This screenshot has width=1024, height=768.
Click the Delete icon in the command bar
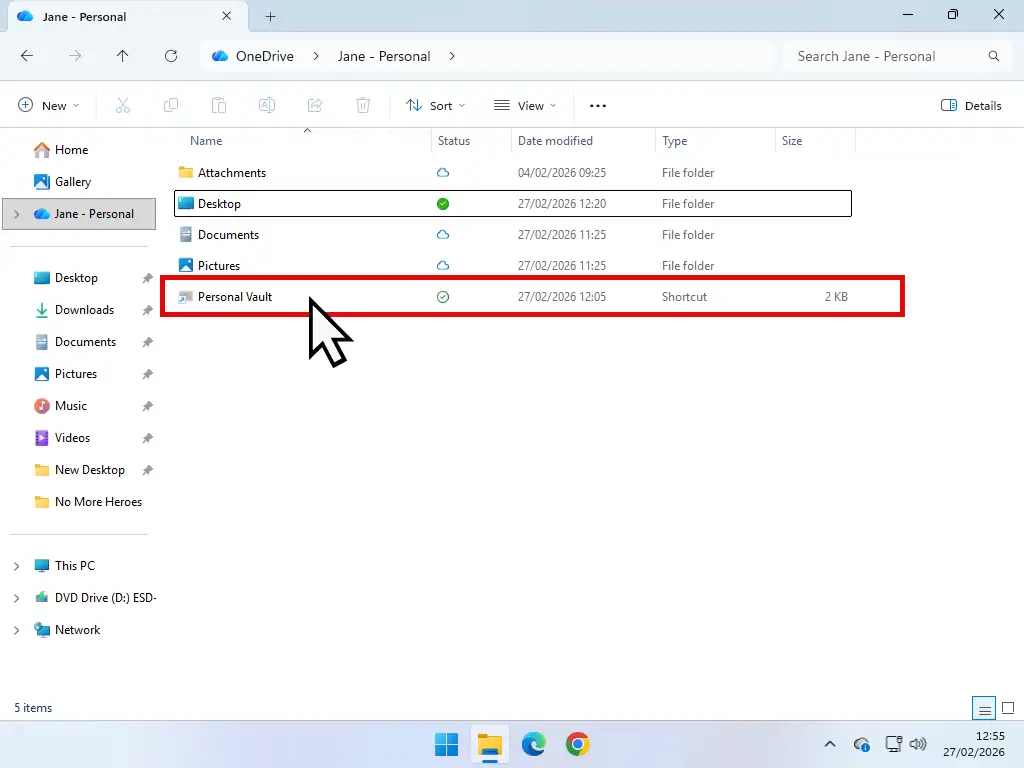(363, 105)
